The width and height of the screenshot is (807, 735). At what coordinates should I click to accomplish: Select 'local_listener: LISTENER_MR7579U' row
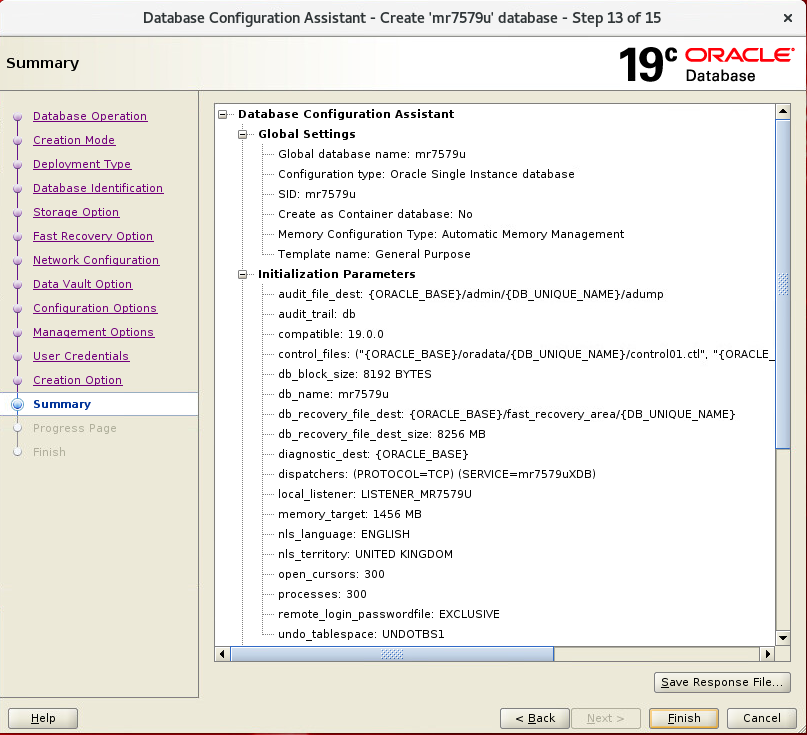click(375, 495)
